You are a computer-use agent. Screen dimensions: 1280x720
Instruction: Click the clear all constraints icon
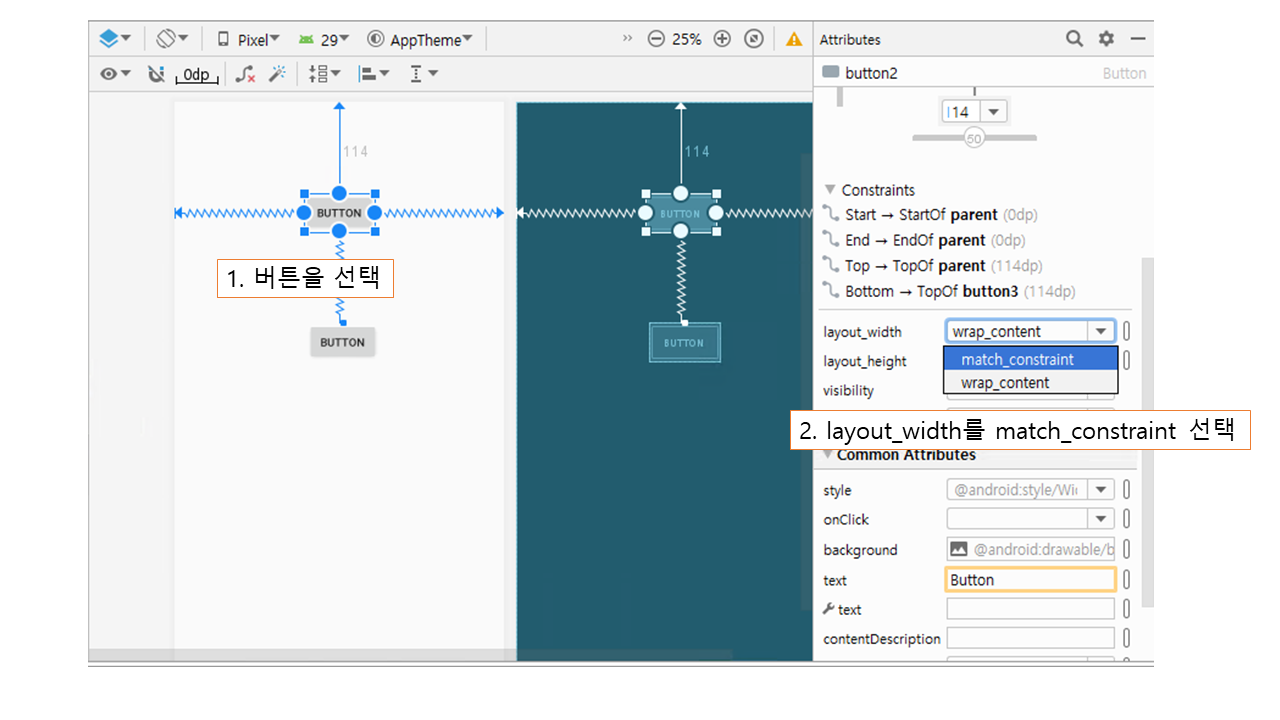[x=245, y=74]
